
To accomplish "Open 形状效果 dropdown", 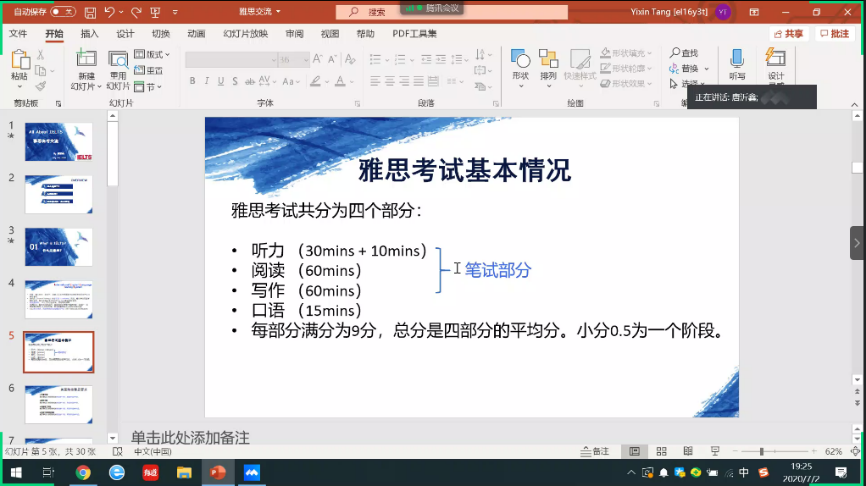I will tap(626, 83).
